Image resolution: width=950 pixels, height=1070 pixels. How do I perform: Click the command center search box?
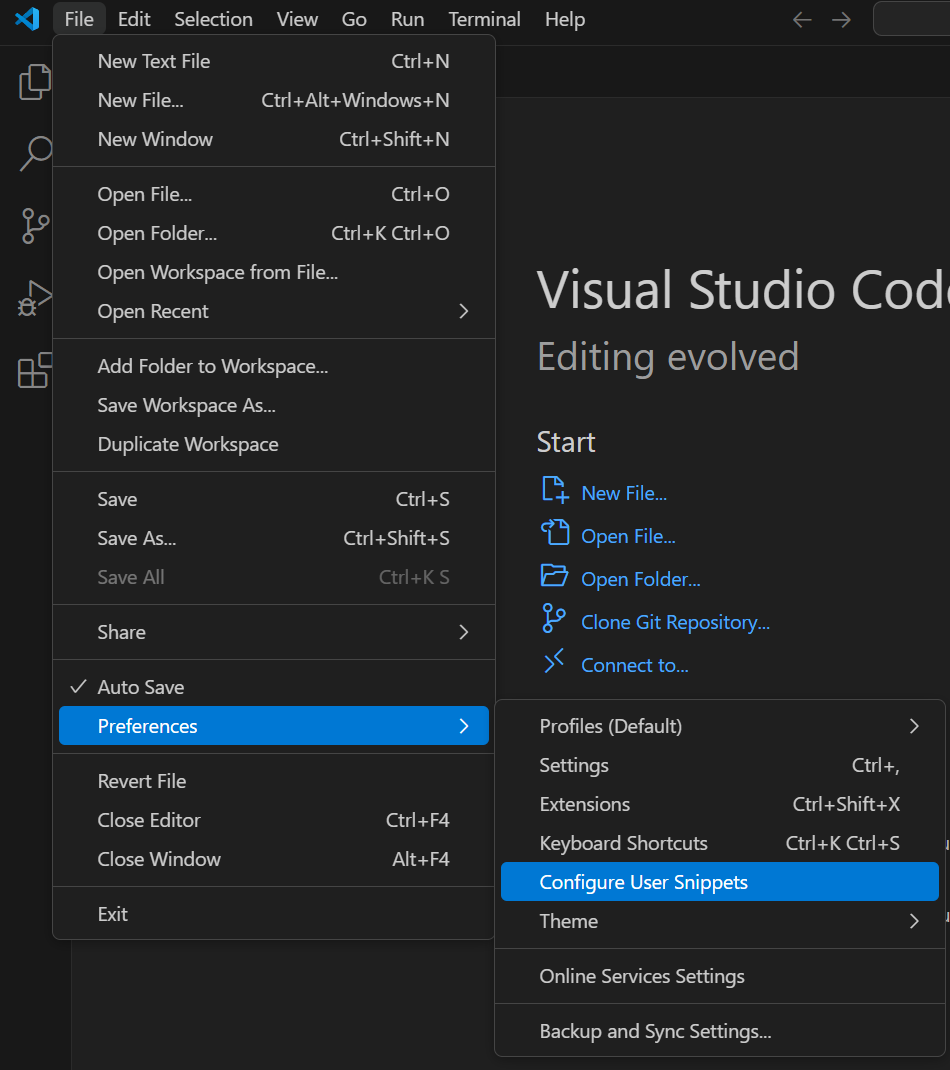tap(912, 19)
